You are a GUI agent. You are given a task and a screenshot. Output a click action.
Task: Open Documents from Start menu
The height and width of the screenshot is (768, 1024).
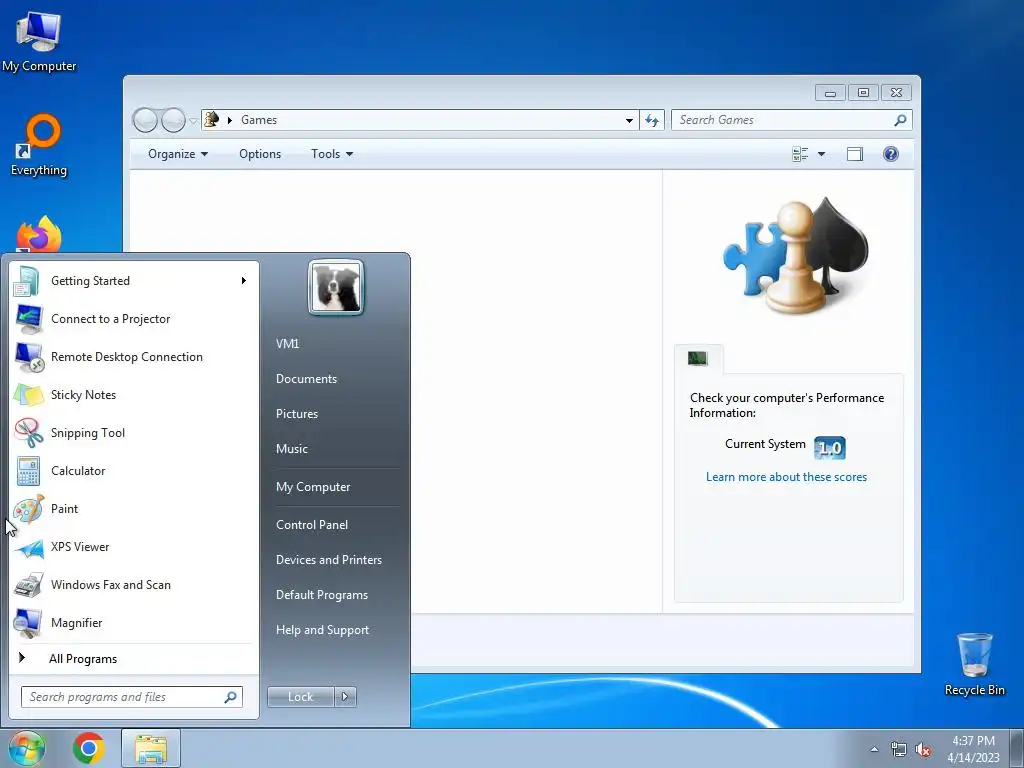tap(306, 379)
